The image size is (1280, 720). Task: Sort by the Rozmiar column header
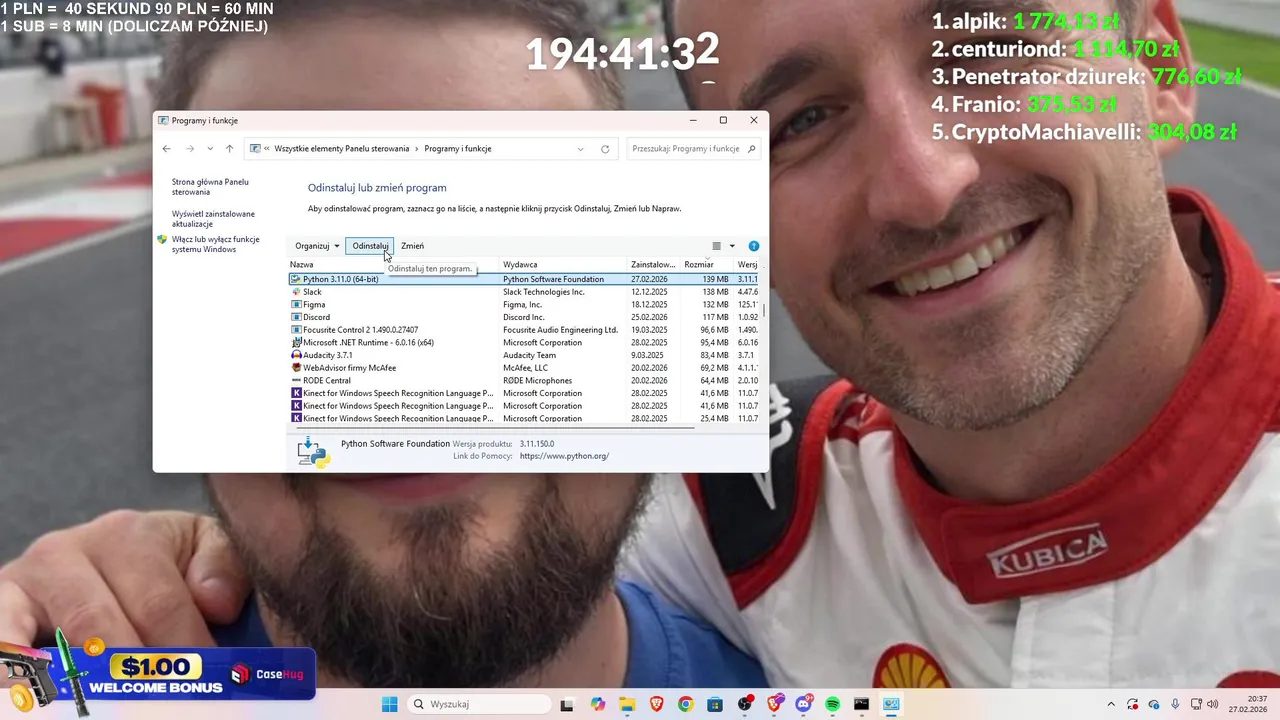tap(707, 265)
